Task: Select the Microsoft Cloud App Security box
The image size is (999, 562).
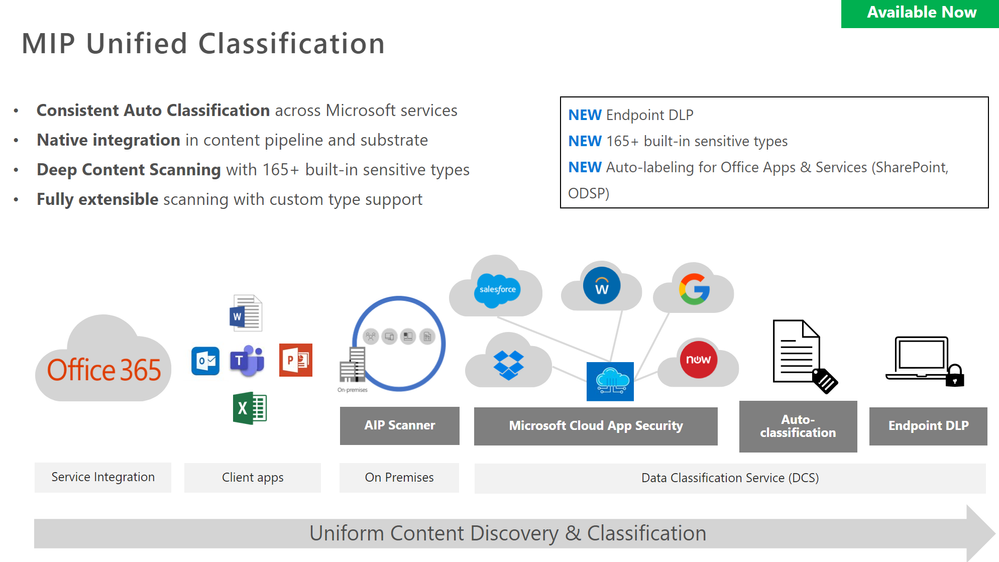Action: [596, 426]
